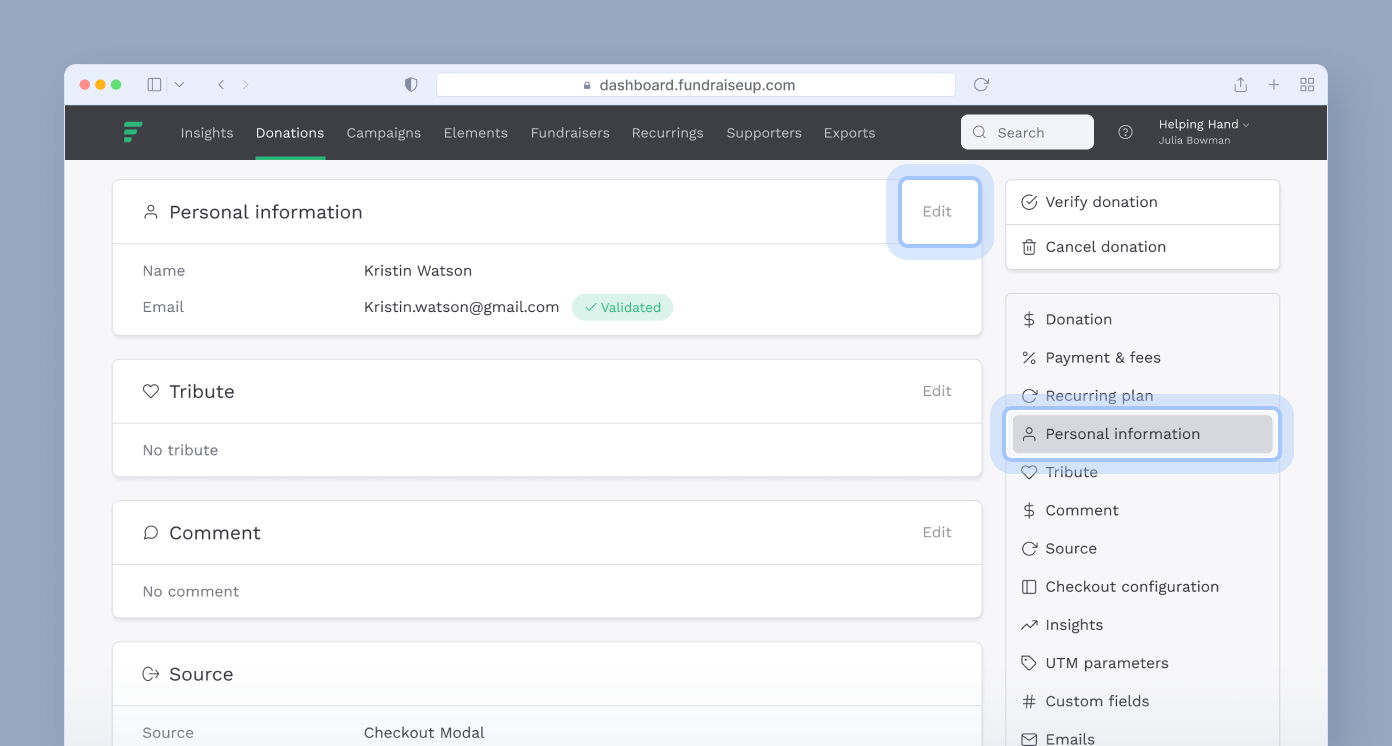Select the percent icon for Payment & fees
Viewport: 1392px width, 746px height.
(x=1029, y=357)
